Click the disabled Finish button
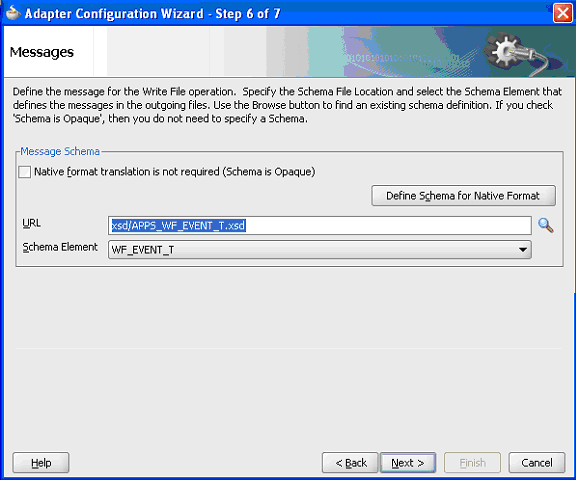 pos(472,463)
